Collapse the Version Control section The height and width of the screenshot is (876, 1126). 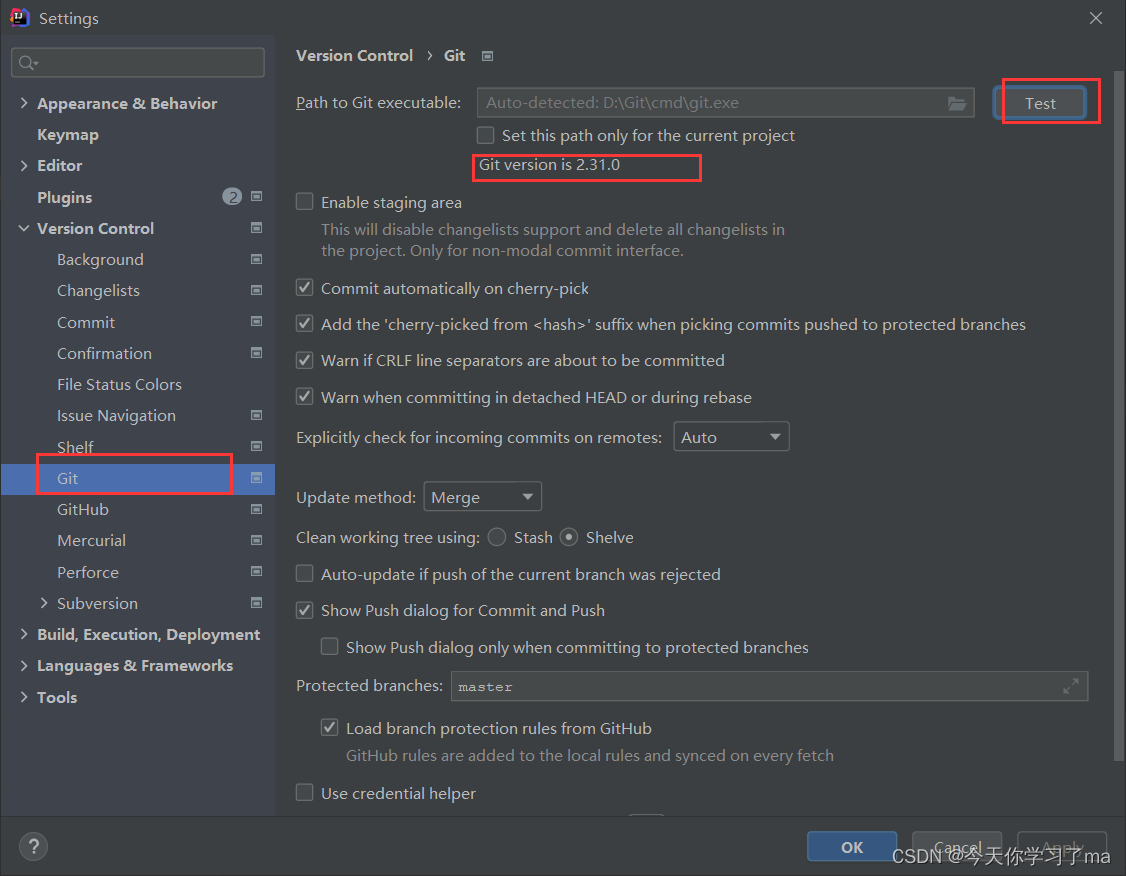click(x=24, y=228)
